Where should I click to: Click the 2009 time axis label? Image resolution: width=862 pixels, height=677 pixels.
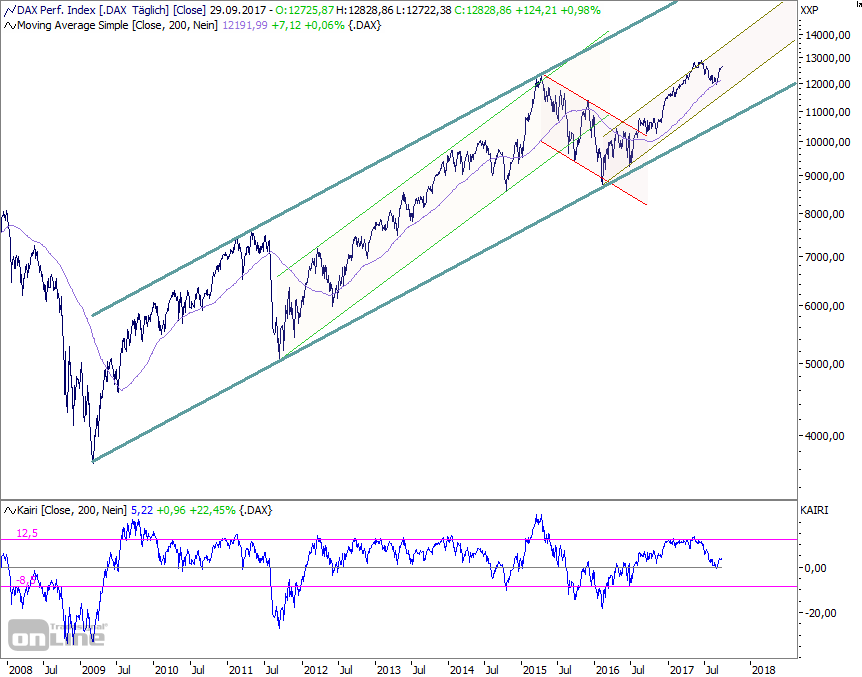click(93, 670)
